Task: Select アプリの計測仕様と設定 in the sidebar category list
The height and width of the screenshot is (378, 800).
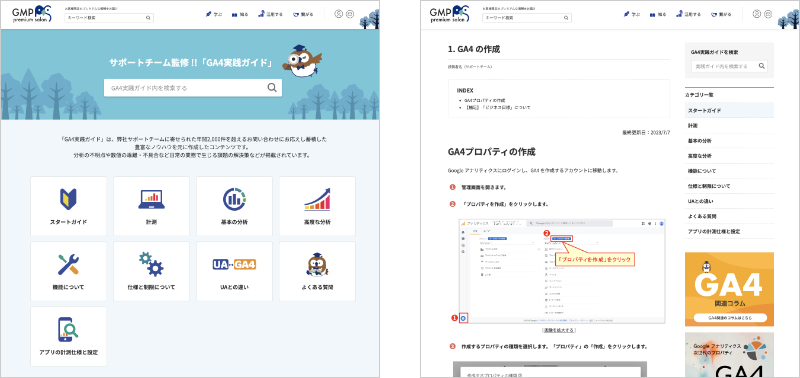Action: point(729,232)
